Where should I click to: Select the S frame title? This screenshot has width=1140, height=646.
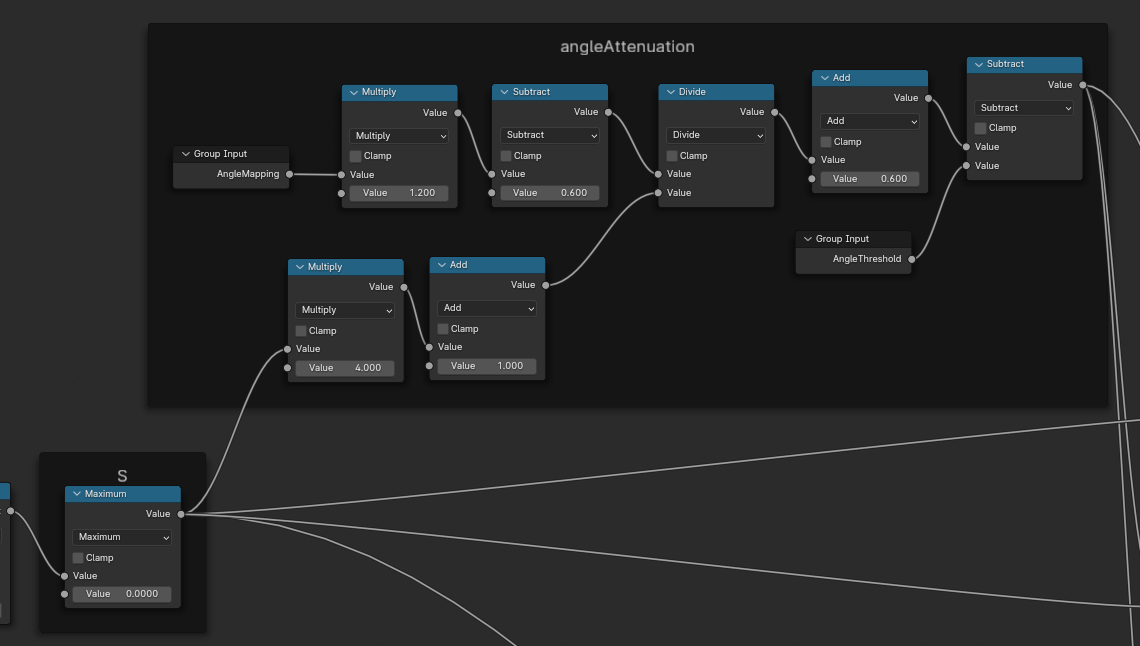click(122, 476)
